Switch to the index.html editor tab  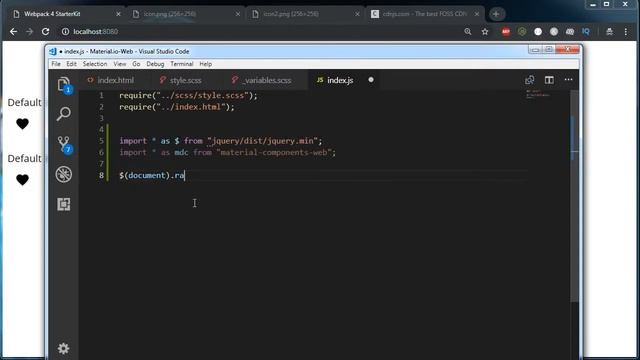click(115, 80)
